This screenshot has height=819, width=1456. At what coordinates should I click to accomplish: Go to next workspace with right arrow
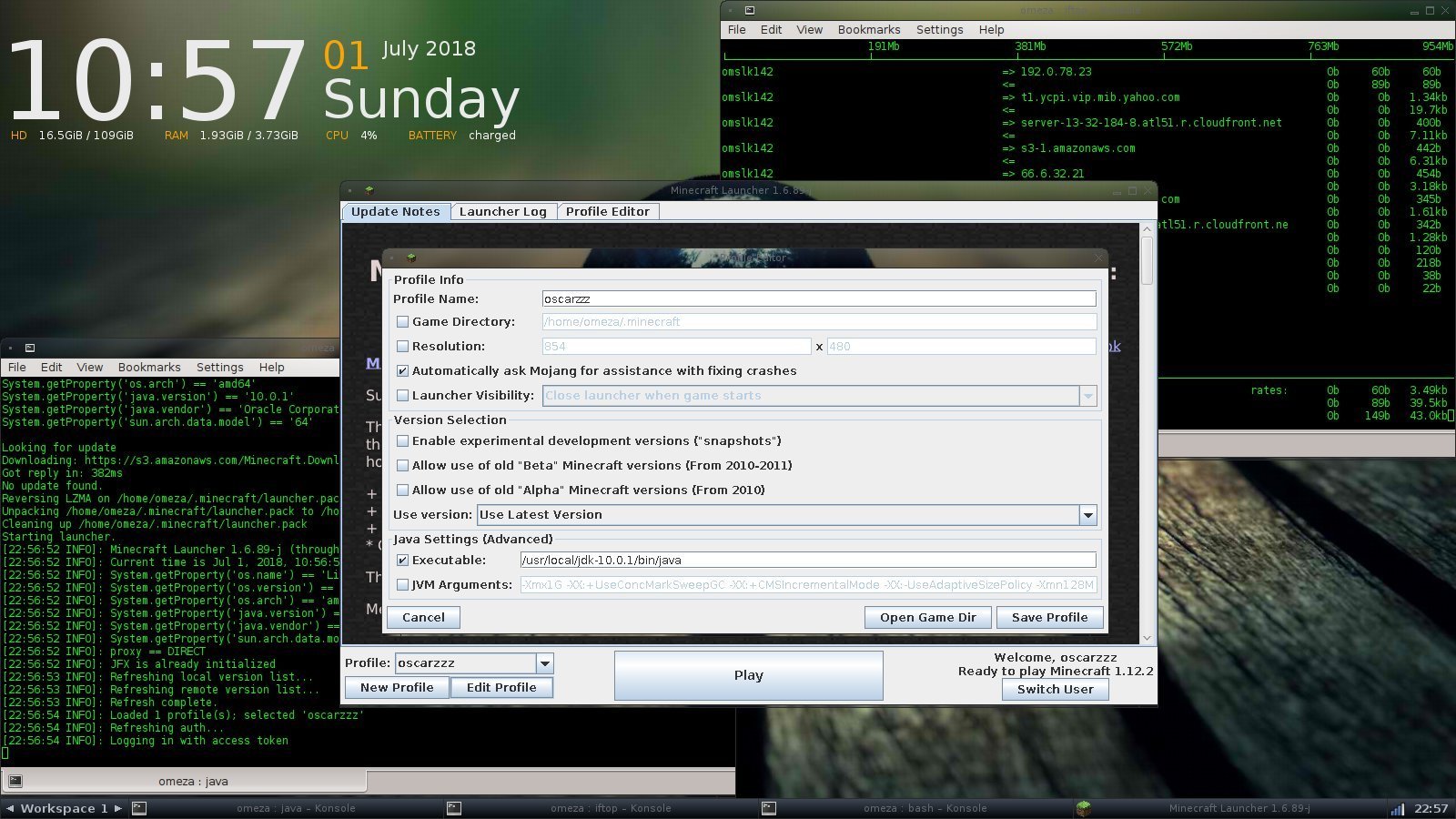[x=117, y=808]
